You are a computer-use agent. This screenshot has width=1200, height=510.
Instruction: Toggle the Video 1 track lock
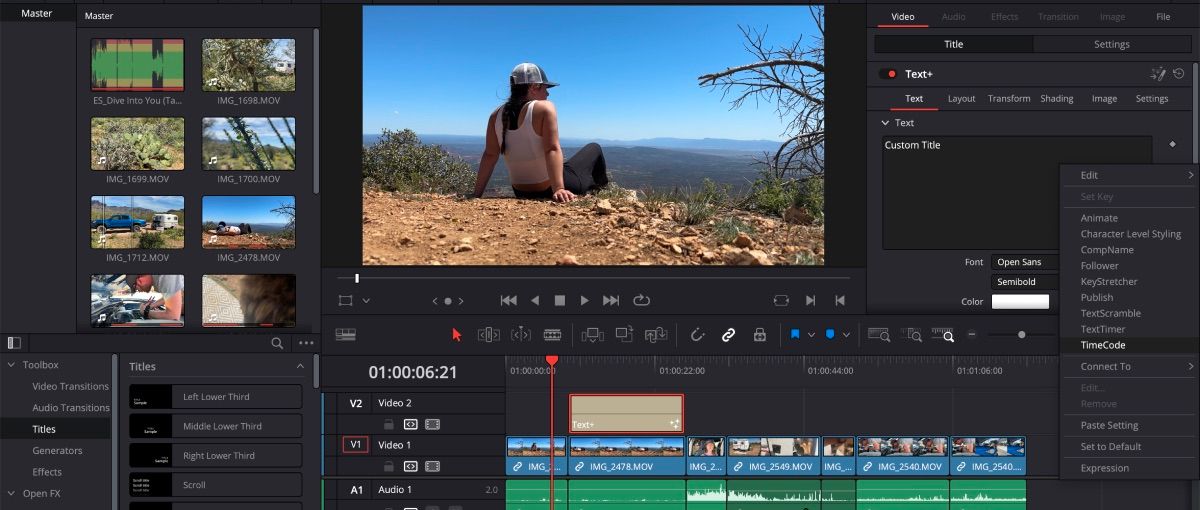click(388, 466)
